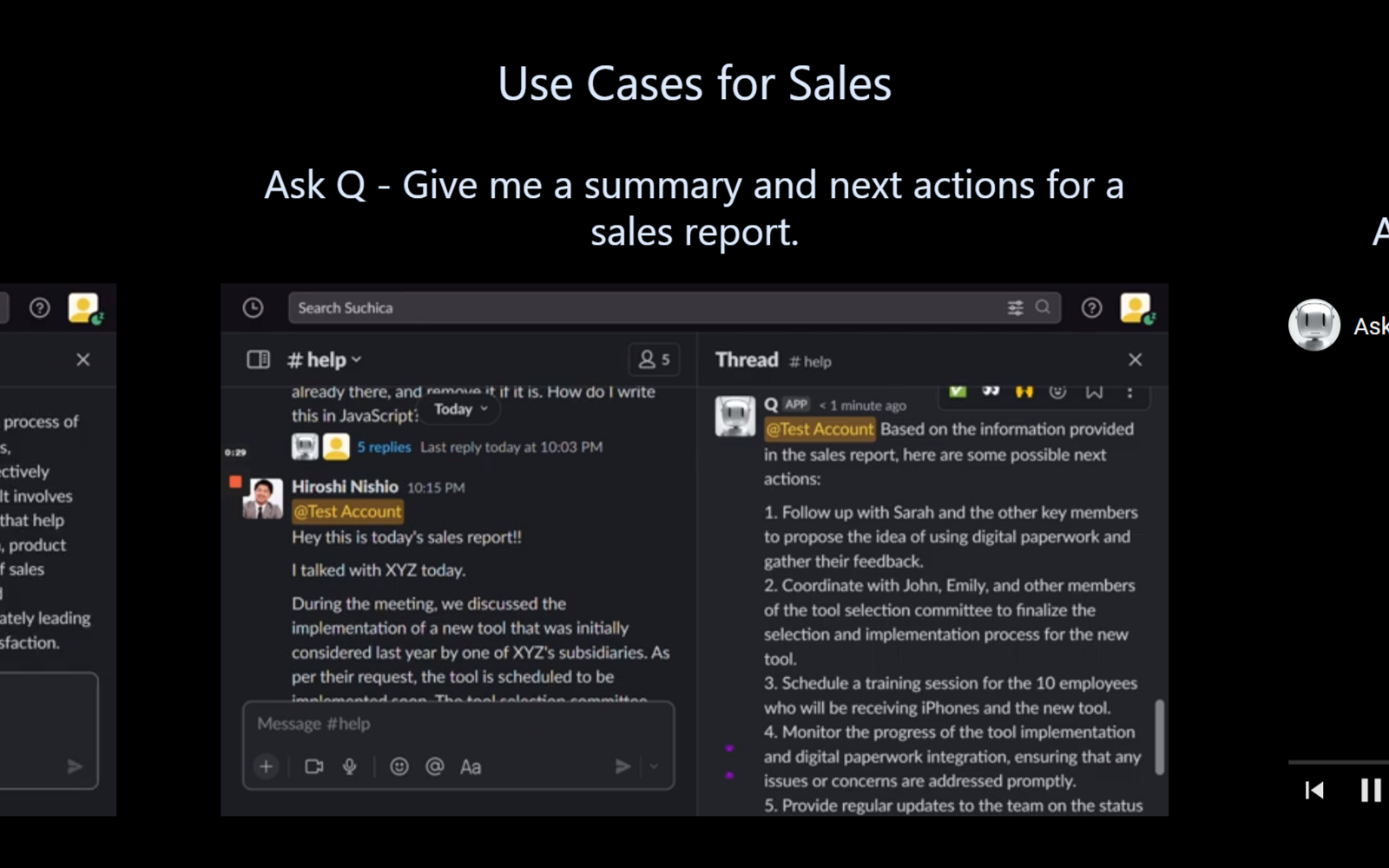View the 5 channel members button
Screen dimensions: 1389x868
pos(655,359)
